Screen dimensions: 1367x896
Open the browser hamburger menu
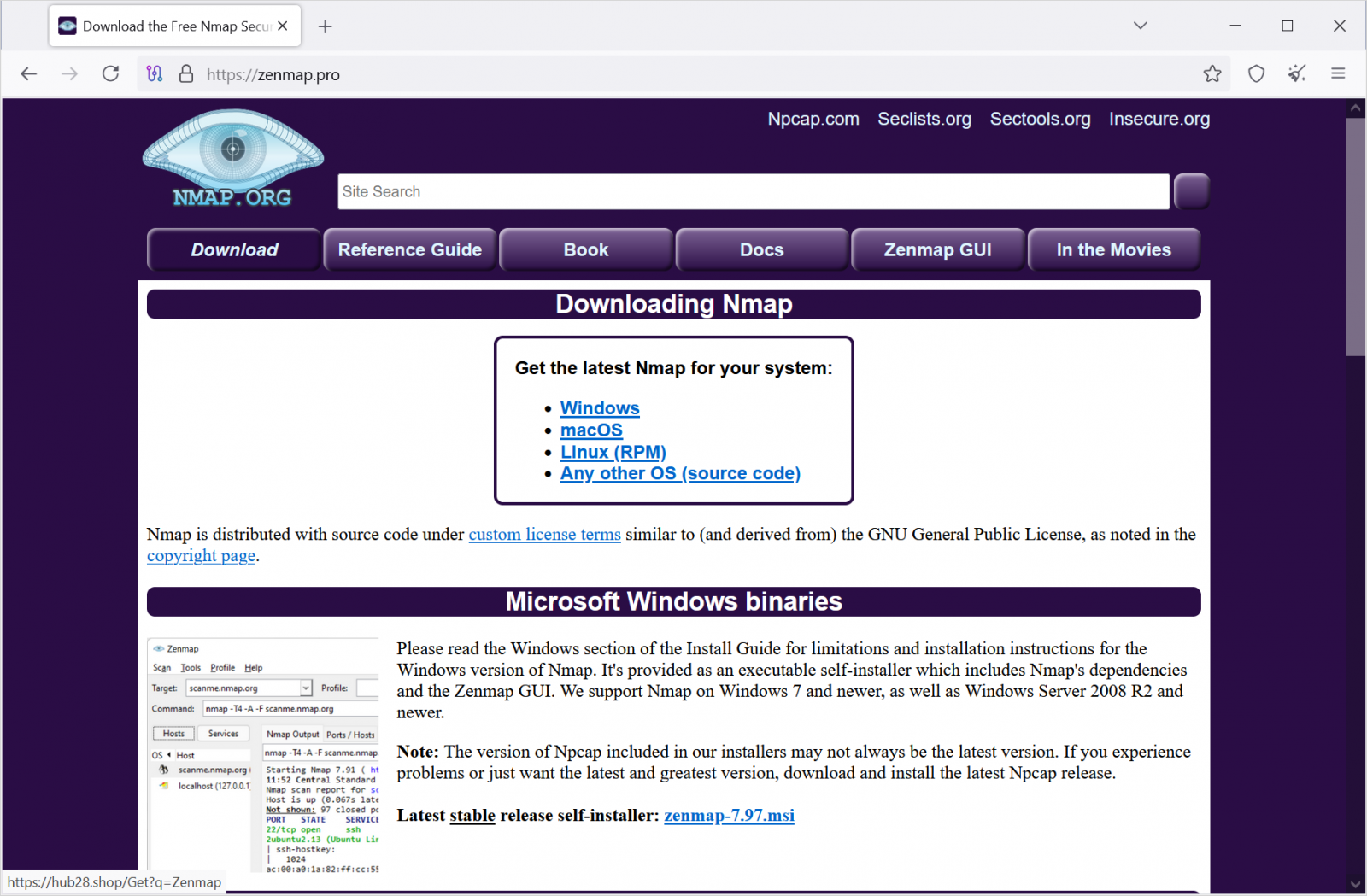1338,73
